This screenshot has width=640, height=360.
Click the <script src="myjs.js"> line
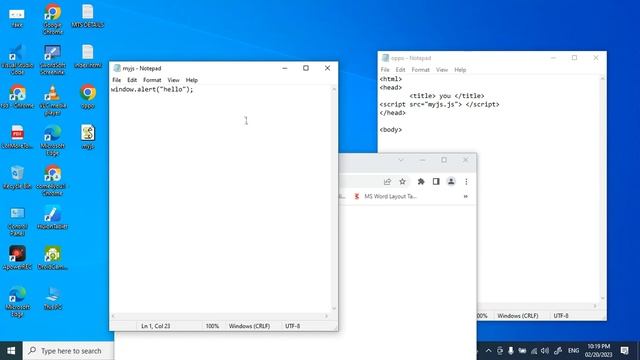click(x=439, y=104)
